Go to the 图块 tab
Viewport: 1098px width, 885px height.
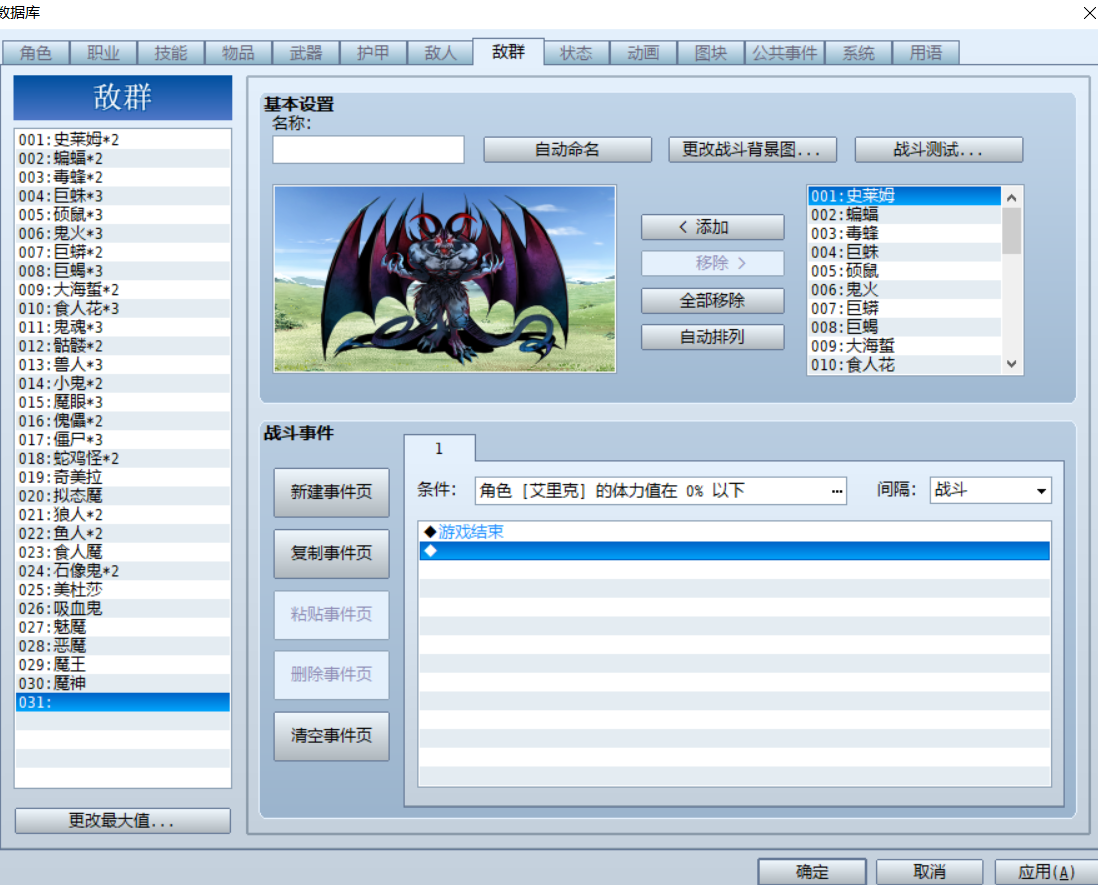click(711, 53)
